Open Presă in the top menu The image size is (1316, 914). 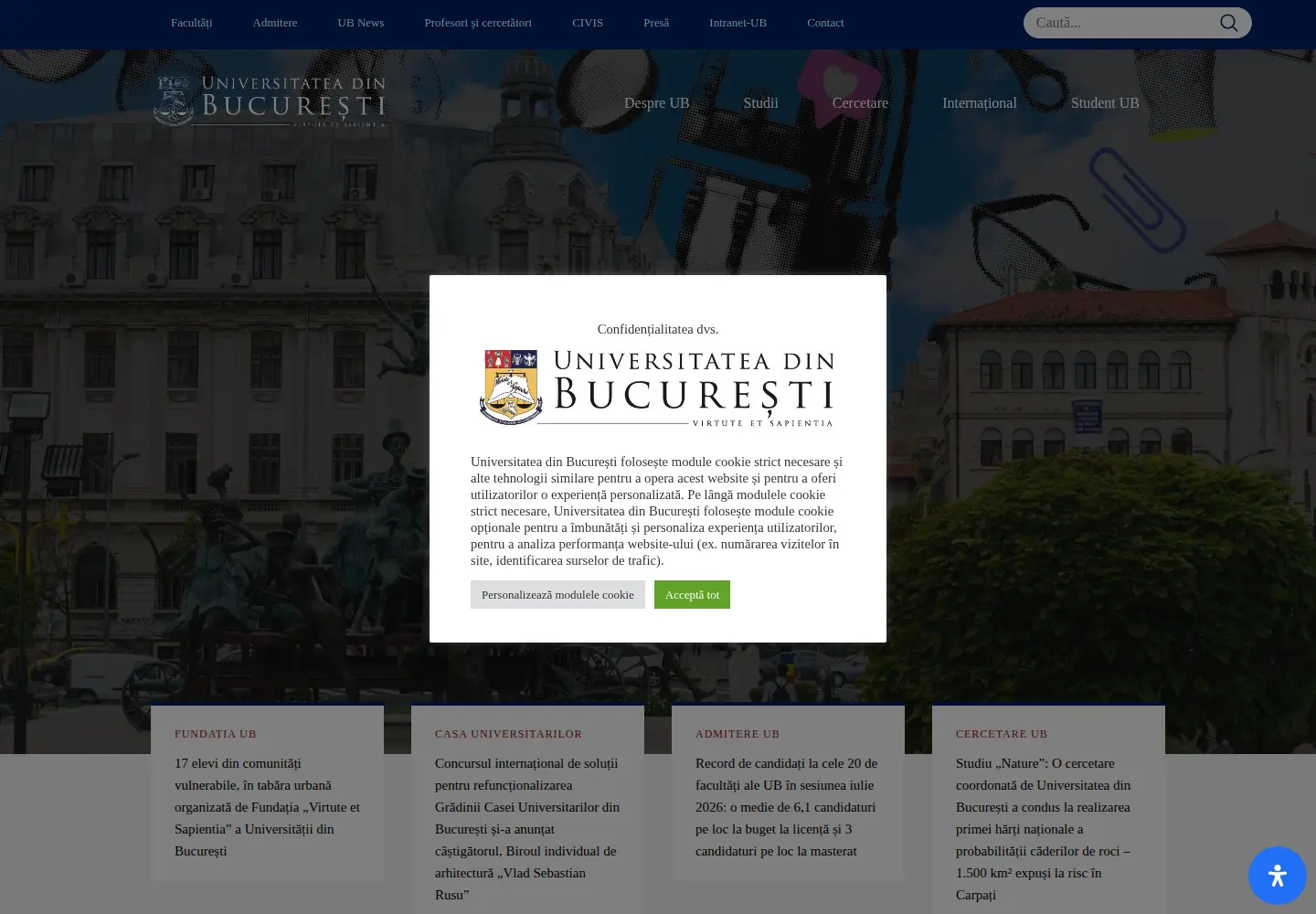pos(656,23)
